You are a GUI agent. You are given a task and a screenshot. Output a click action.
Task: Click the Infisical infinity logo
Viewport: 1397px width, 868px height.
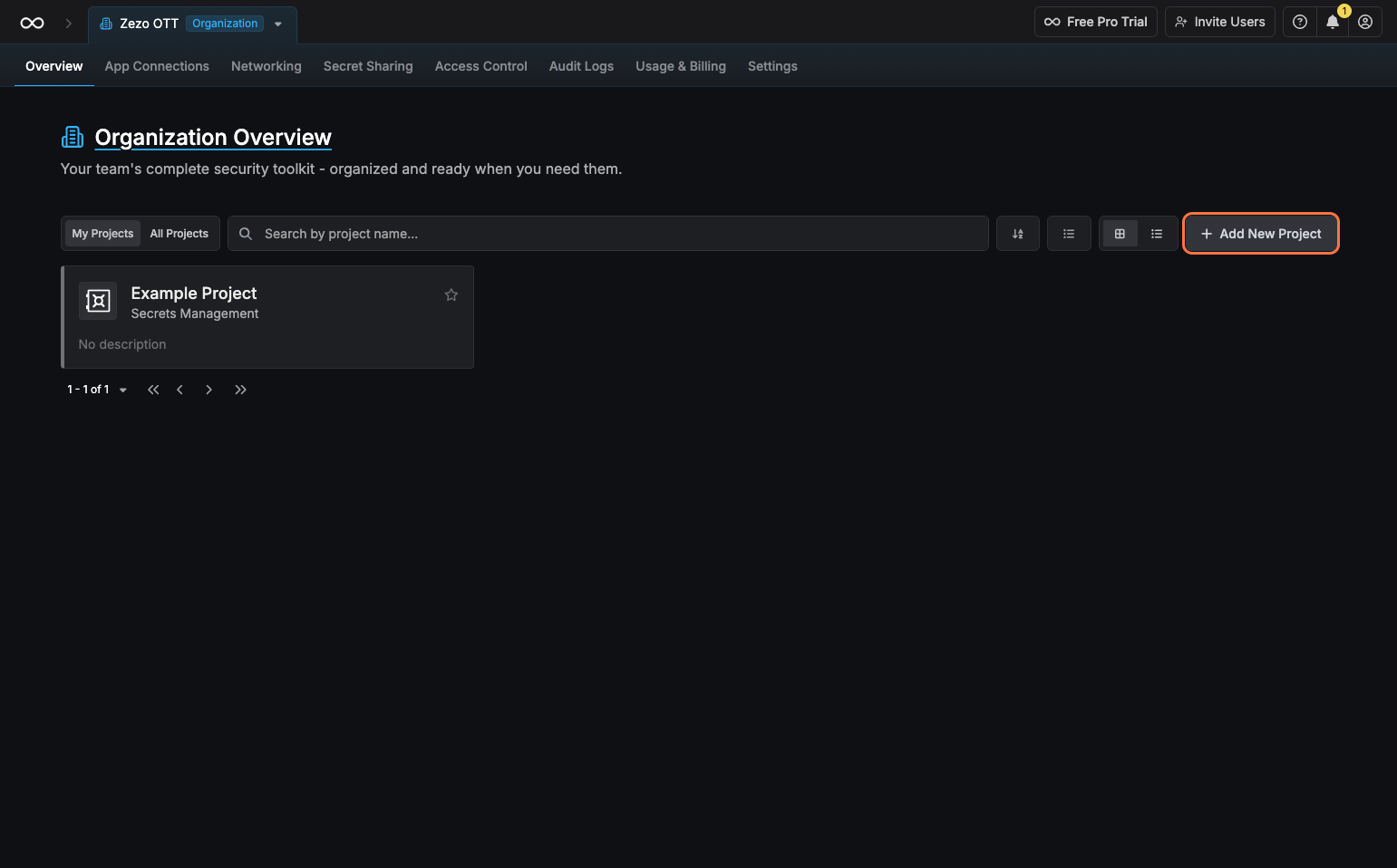tap(32, 24)
